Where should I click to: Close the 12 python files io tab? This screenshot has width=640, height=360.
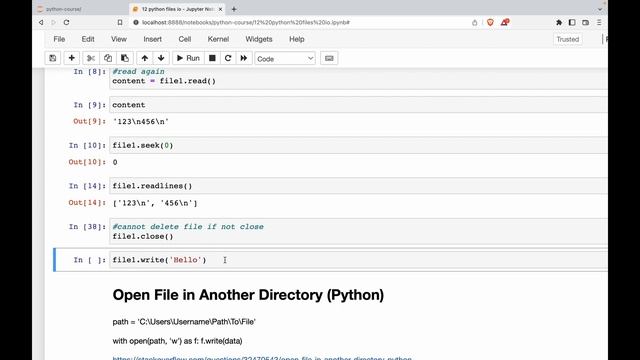coord(220,9)
